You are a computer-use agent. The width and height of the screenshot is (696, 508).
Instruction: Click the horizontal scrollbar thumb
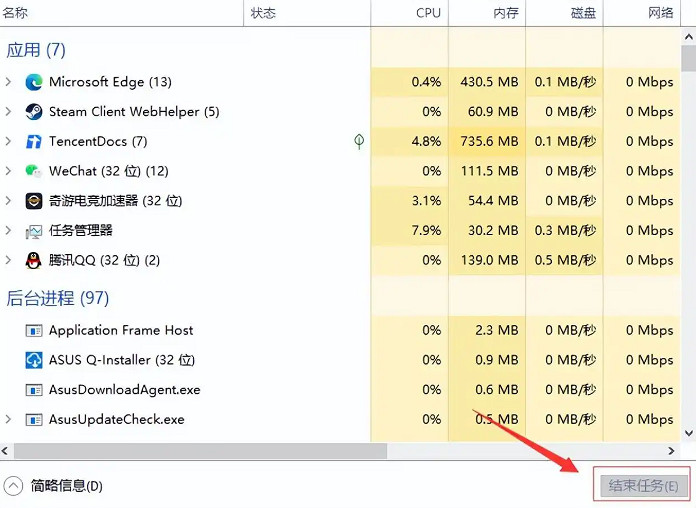[x=200, y=452]
